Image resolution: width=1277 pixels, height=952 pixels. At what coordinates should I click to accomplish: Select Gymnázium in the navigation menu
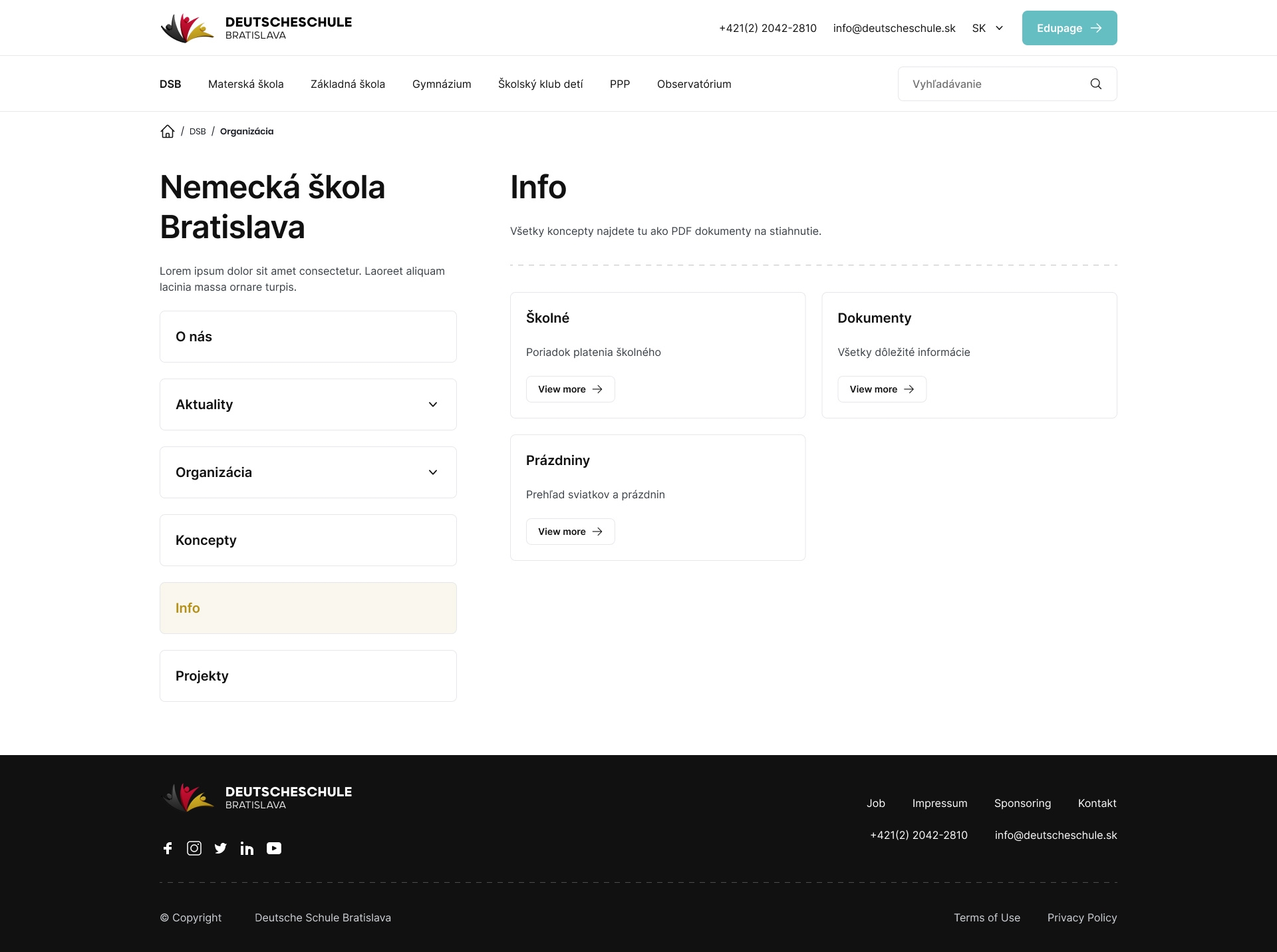coord(442,84)
